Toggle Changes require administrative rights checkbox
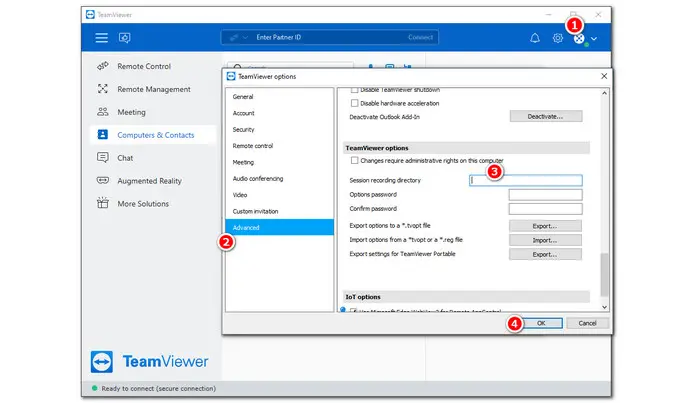This screenshot has height=403, width=700. point(354,160)
